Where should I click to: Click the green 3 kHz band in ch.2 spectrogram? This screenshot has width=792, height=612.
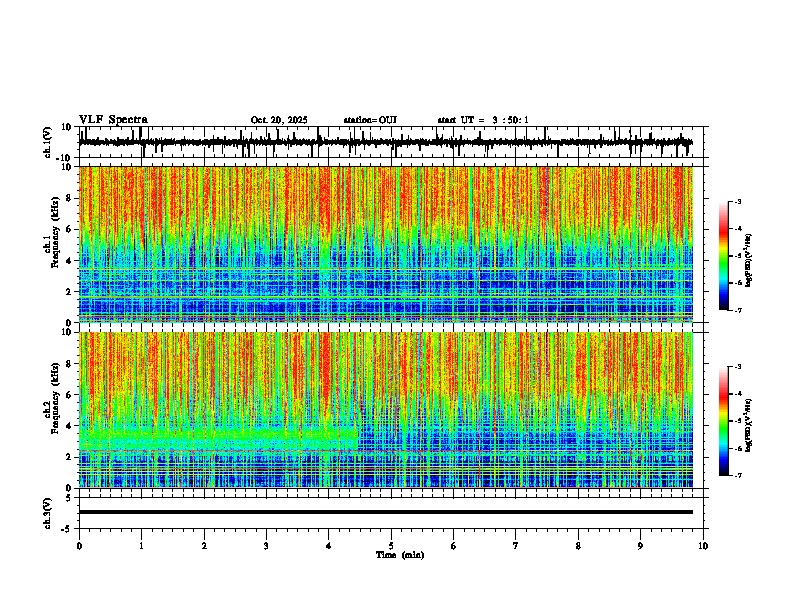click(218, 439)
